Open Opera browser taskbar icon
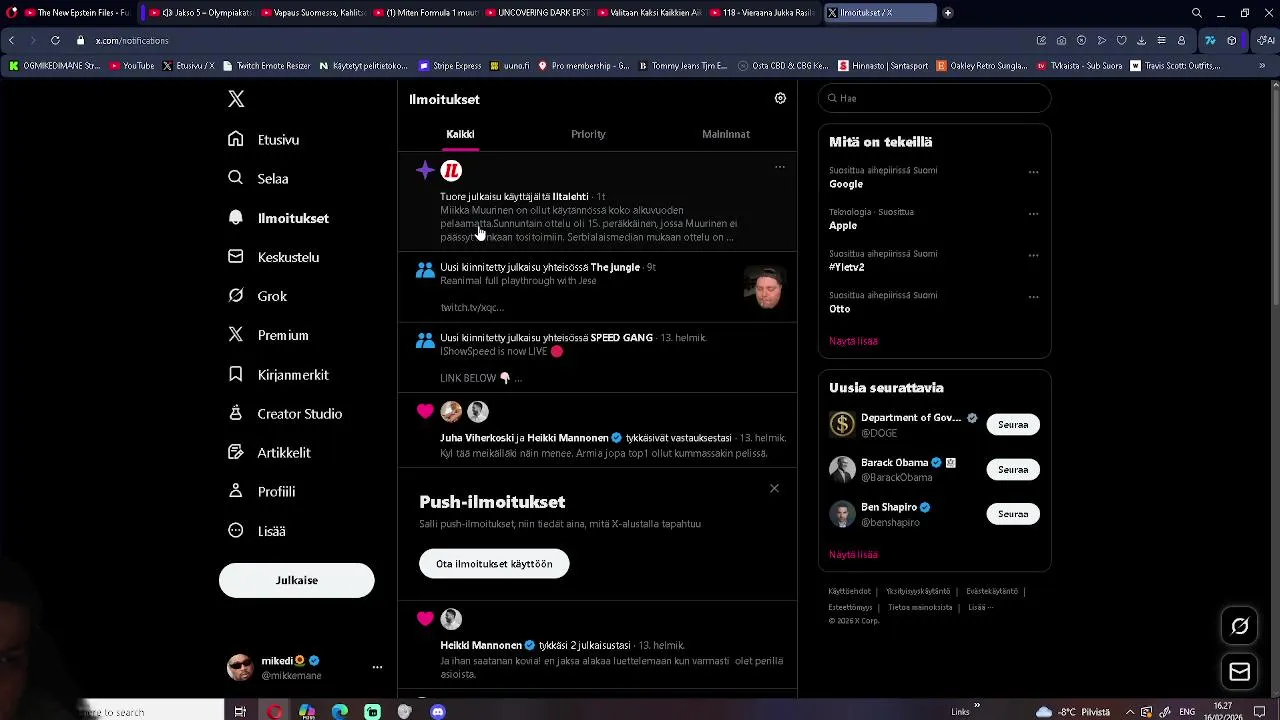Viewport: 1280px width, 720px height. (x=274, y=712)
